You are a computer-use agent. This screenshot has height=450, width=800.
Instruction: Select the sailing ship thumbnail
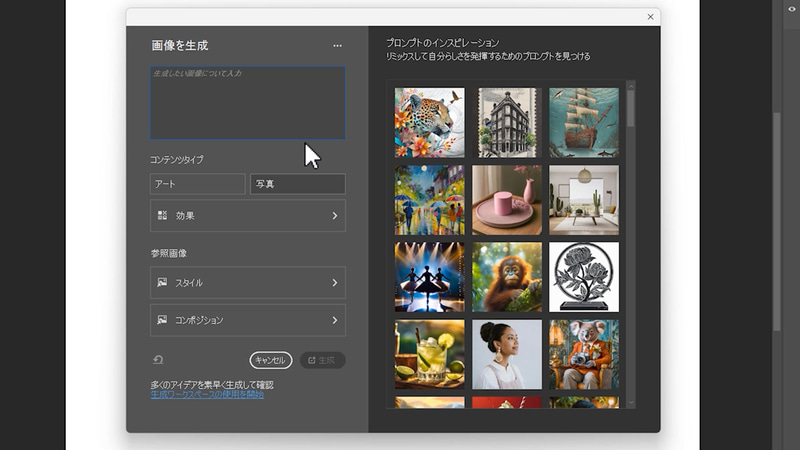(x=584, y=122)
